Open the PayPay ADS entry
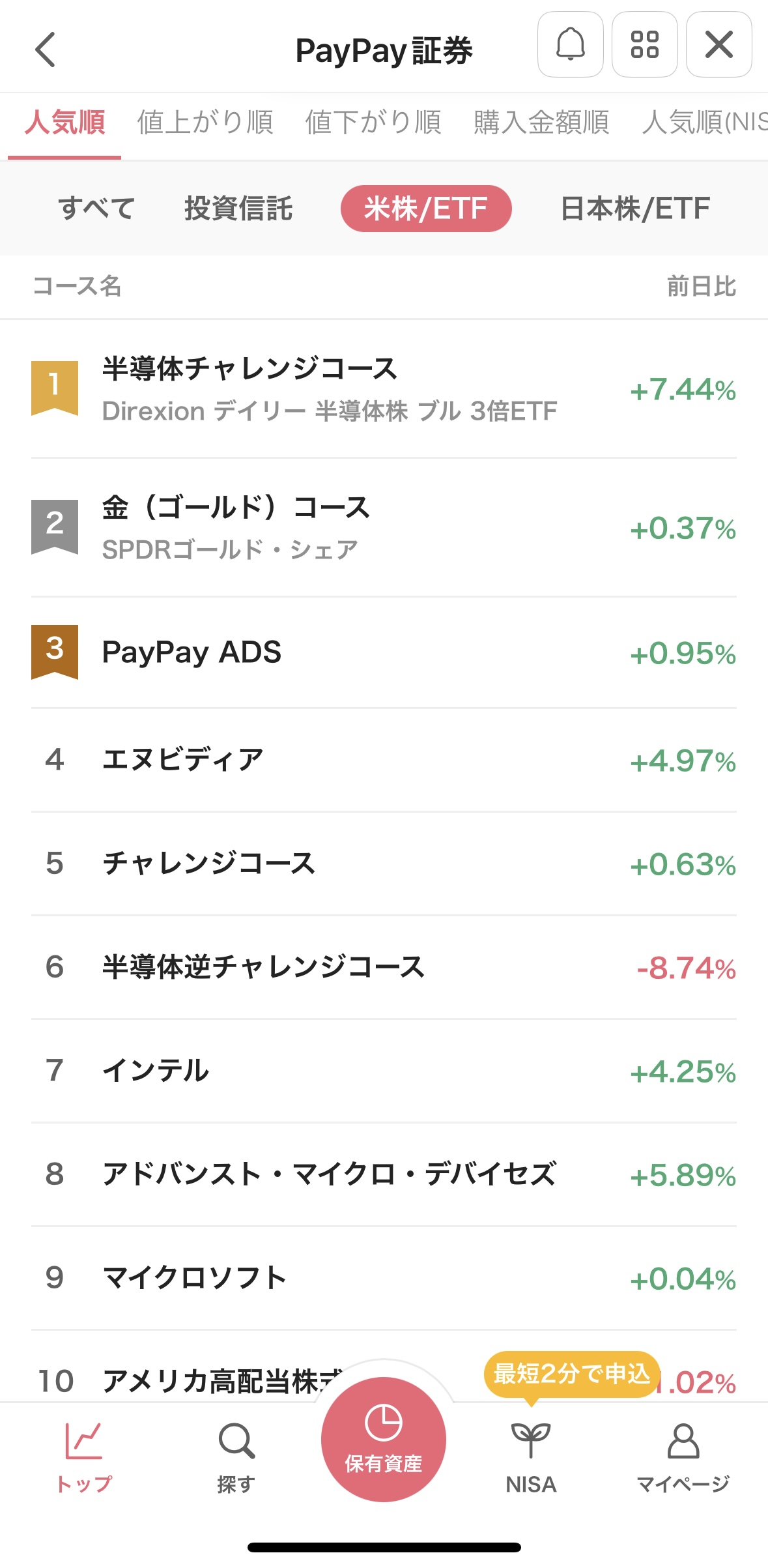The height and width of the screenshot is (1568, 768). click(192, 652)
